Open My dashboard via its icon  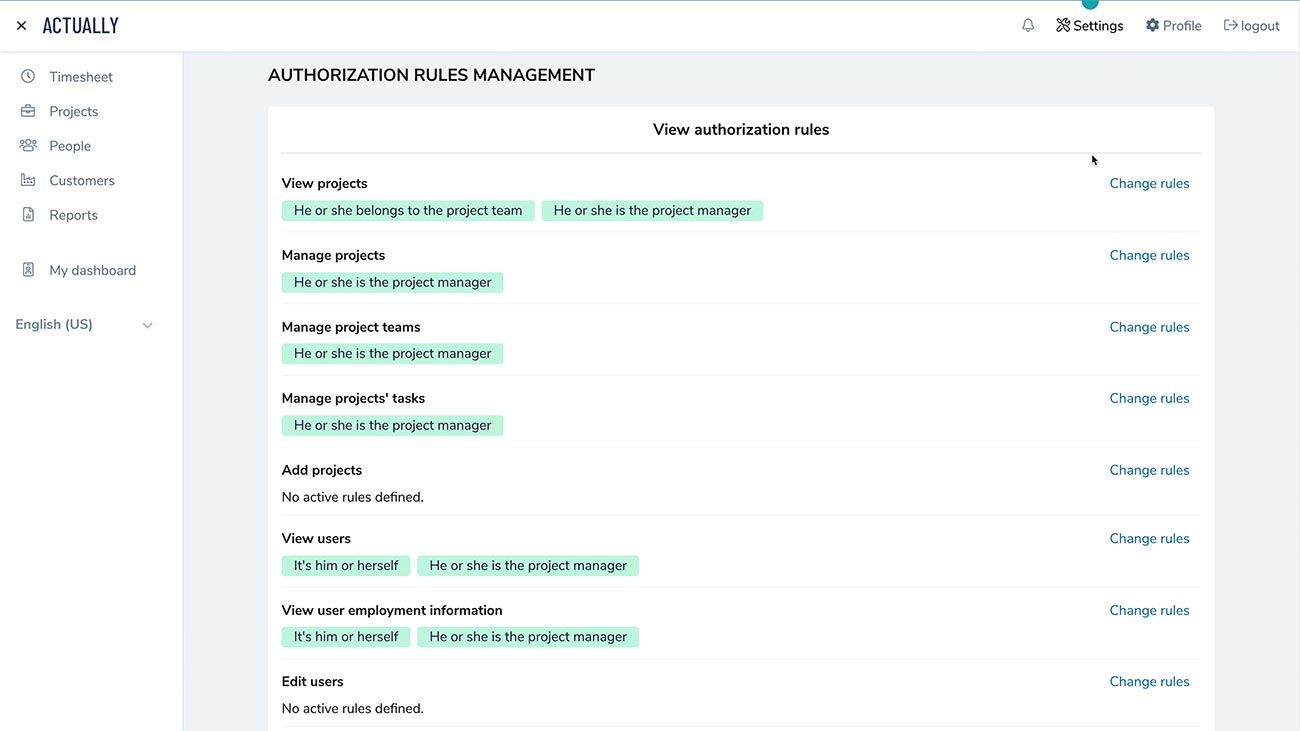28,269
